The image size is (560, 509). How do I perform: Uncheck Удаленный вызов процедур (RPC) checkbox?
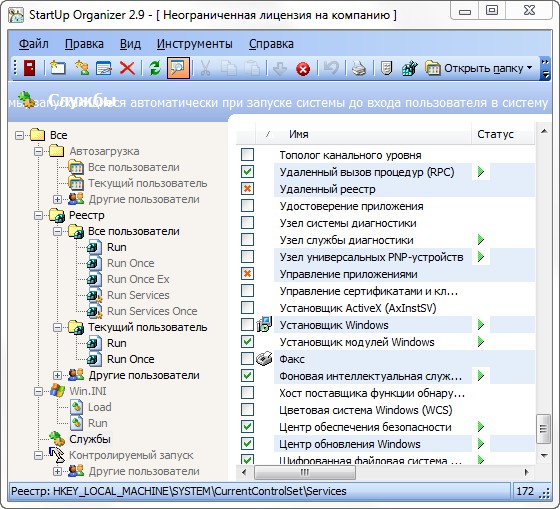[x=247, y=172]
